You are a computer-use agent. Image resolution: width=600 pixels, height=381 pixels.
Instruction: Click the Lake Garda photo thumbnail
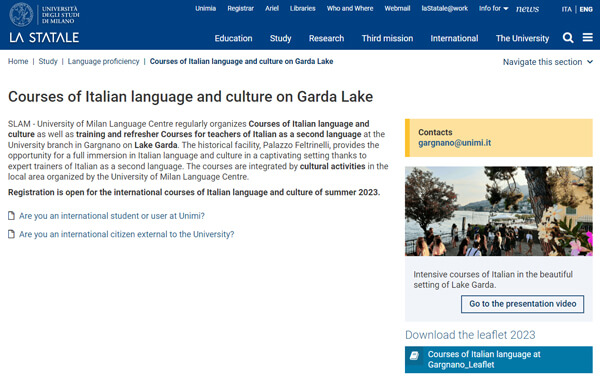click(499, 211)
